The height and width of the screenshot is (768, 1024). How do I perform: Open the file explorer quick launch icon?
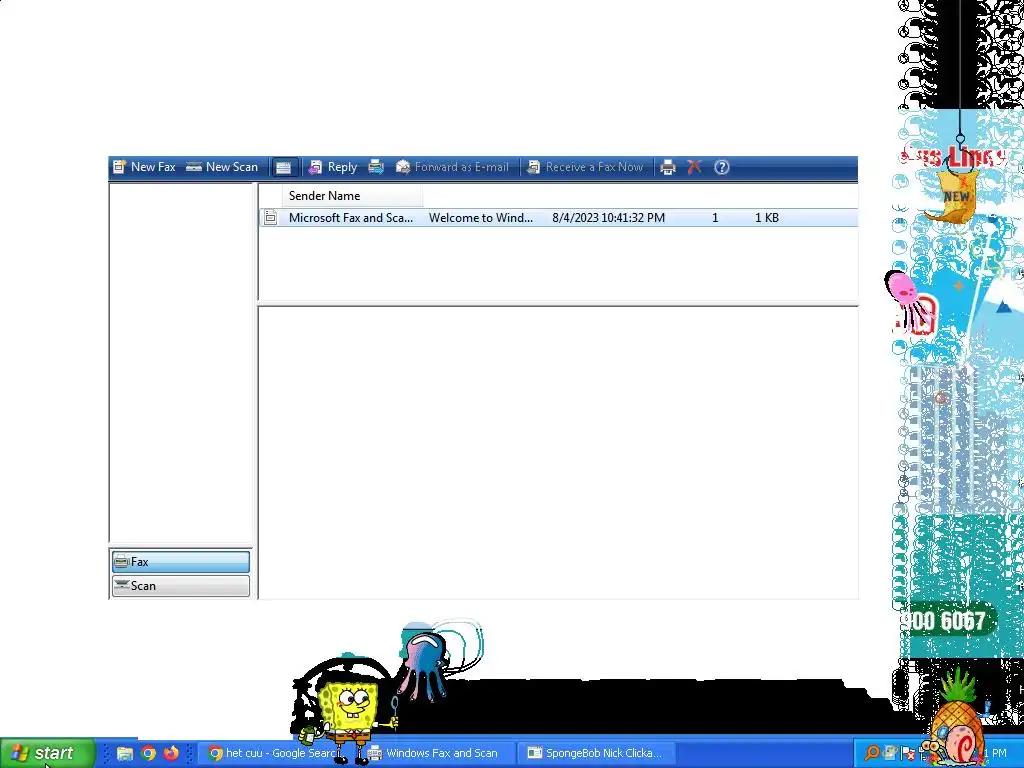(x=125, y=754)
